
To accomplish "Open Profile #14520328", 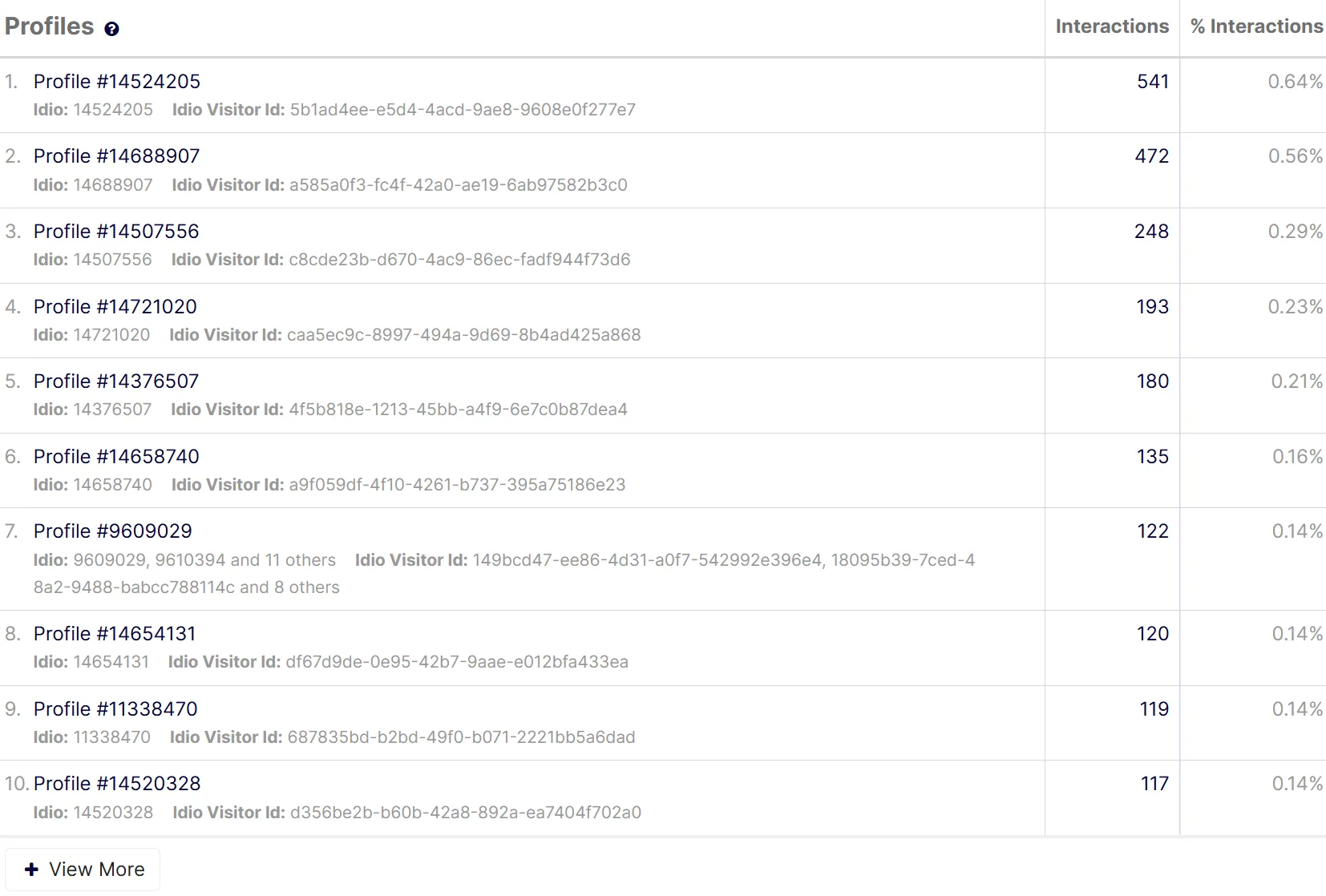I will tap(117, 784).
